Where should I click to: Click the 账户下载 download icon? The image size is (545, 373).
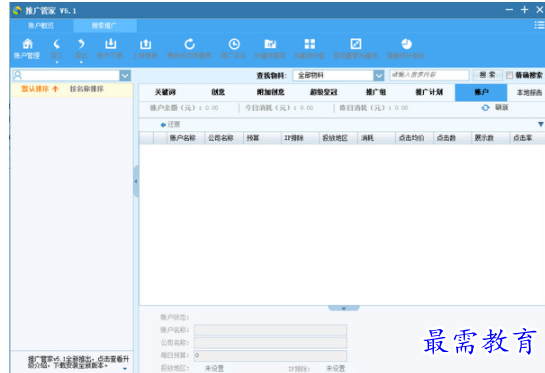(x=111, y=44)
